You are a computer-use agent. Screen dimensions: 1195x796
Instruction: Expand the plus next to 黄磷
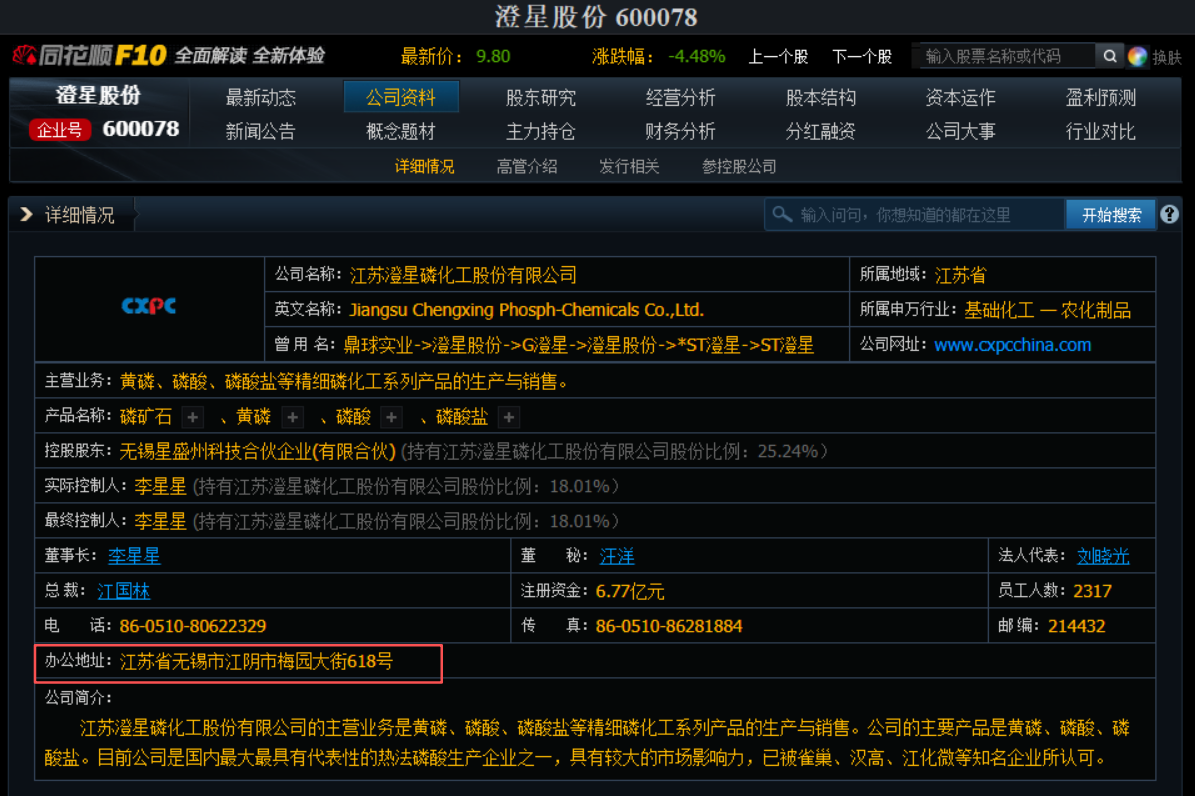[292, 417]
